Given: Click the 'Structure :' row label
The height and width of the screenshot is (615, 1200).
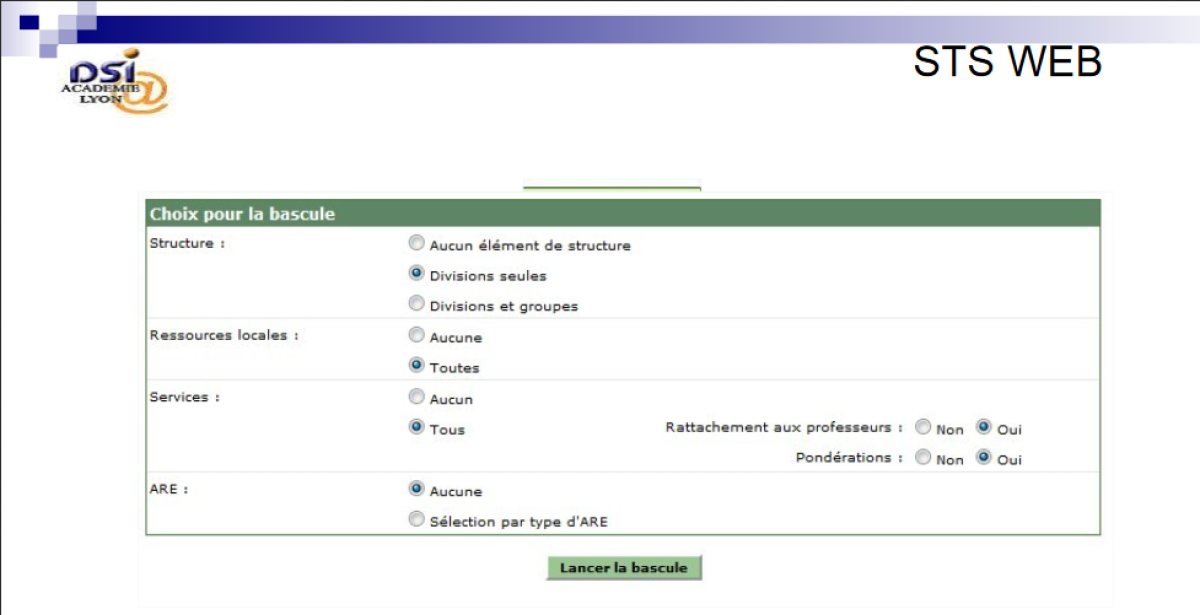Looking at the screenshot, I should [187, 244].
